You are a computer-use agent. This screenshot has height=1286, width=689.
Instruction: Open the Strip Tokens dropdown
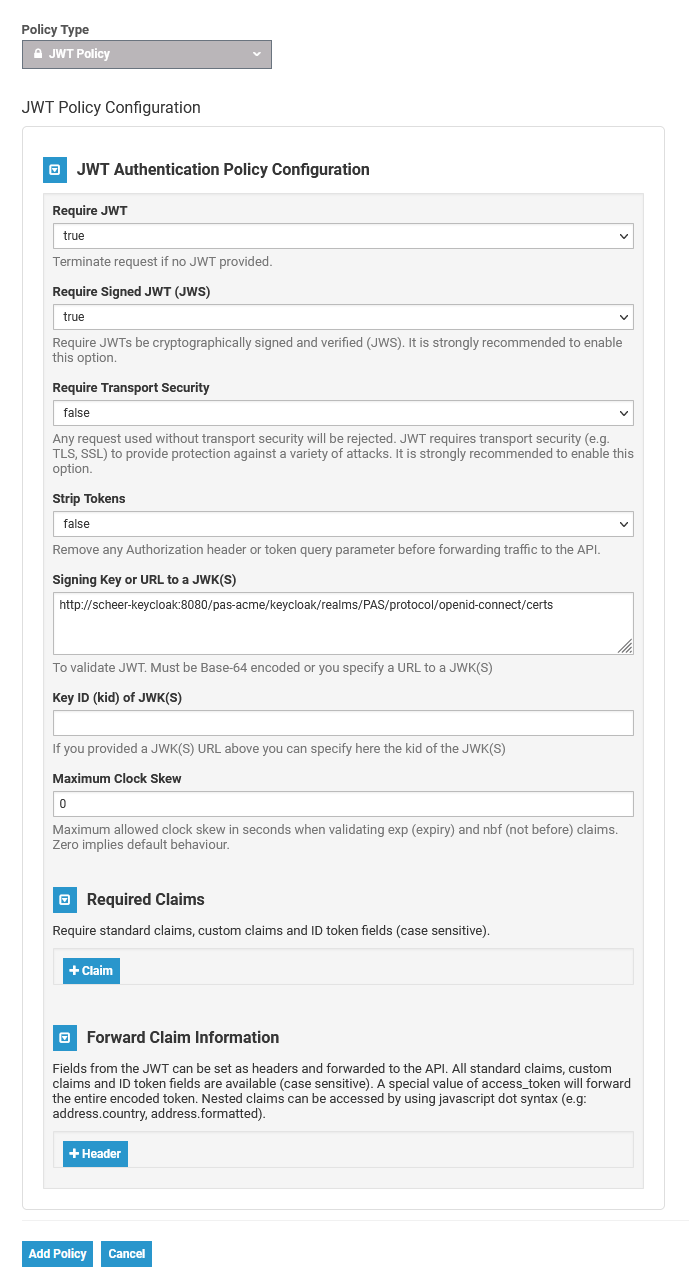pos(343,524)
